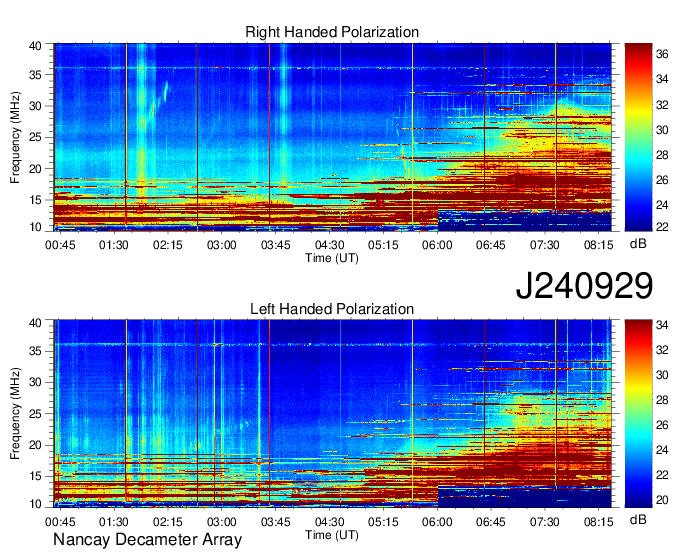Click the "dB" unit of Right Handed color bar
The height and width of the screenshot is (552, 680).
638,244
